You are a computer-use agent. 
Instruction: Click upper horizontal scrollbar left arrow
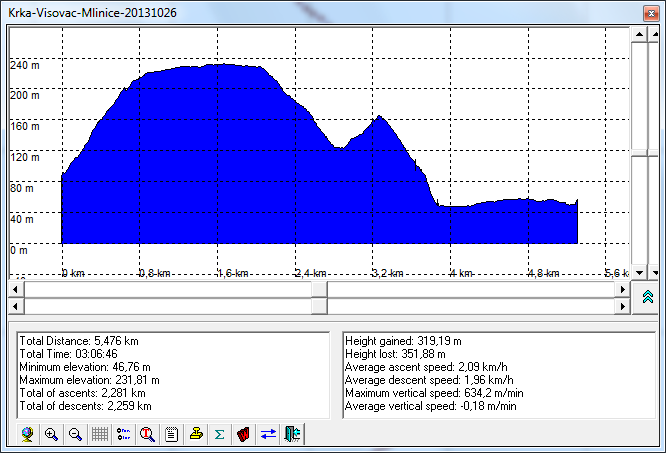pyautogui.click(x=15, y=289)
